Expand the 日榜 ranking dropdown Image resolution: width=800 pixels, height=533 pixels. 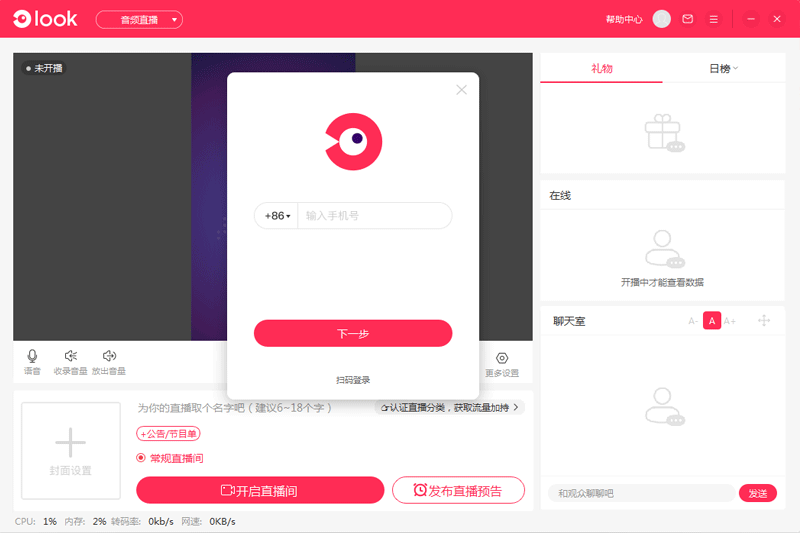[723, 69]
